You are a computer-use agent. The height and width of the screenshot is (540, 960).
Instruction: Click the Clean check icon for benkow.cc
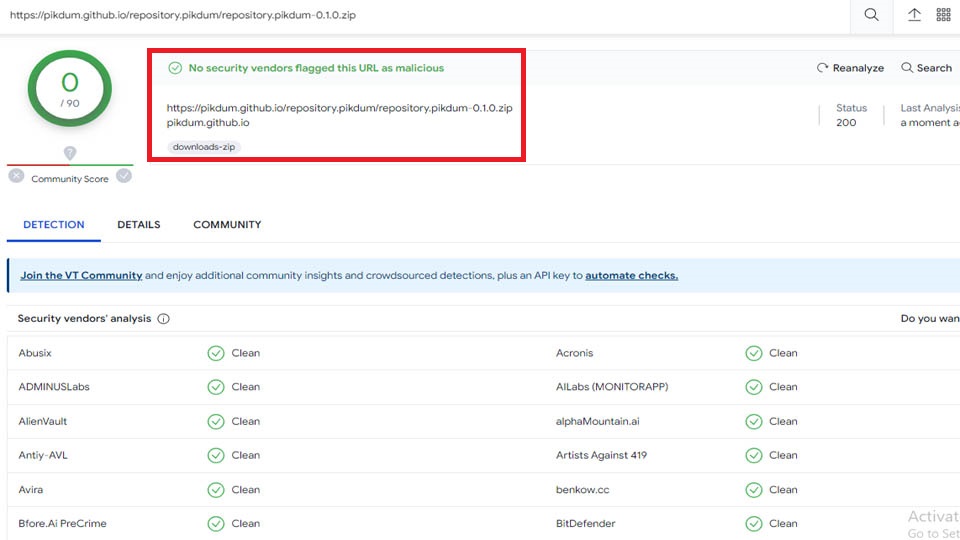pos(754,490)
